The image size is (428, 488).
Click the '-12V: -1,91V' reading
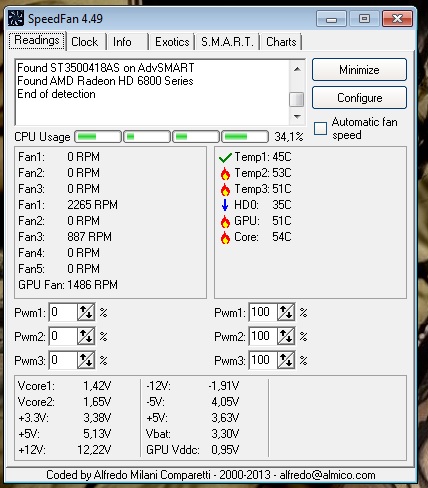[193, 386]
